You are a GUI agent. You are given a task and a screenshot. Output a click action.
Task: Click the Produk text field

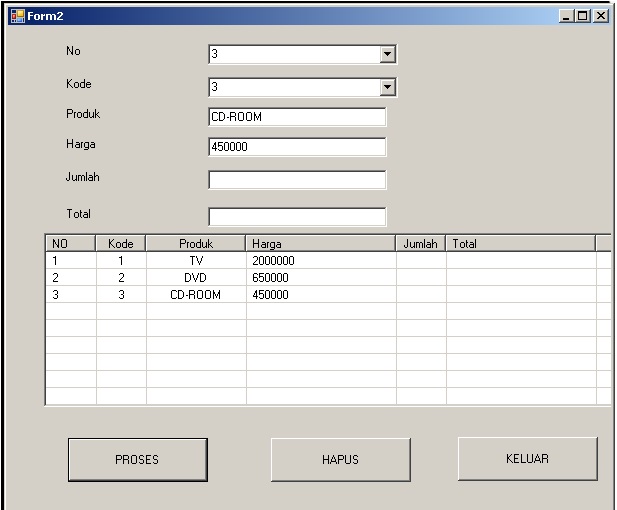tap(296, 117)
